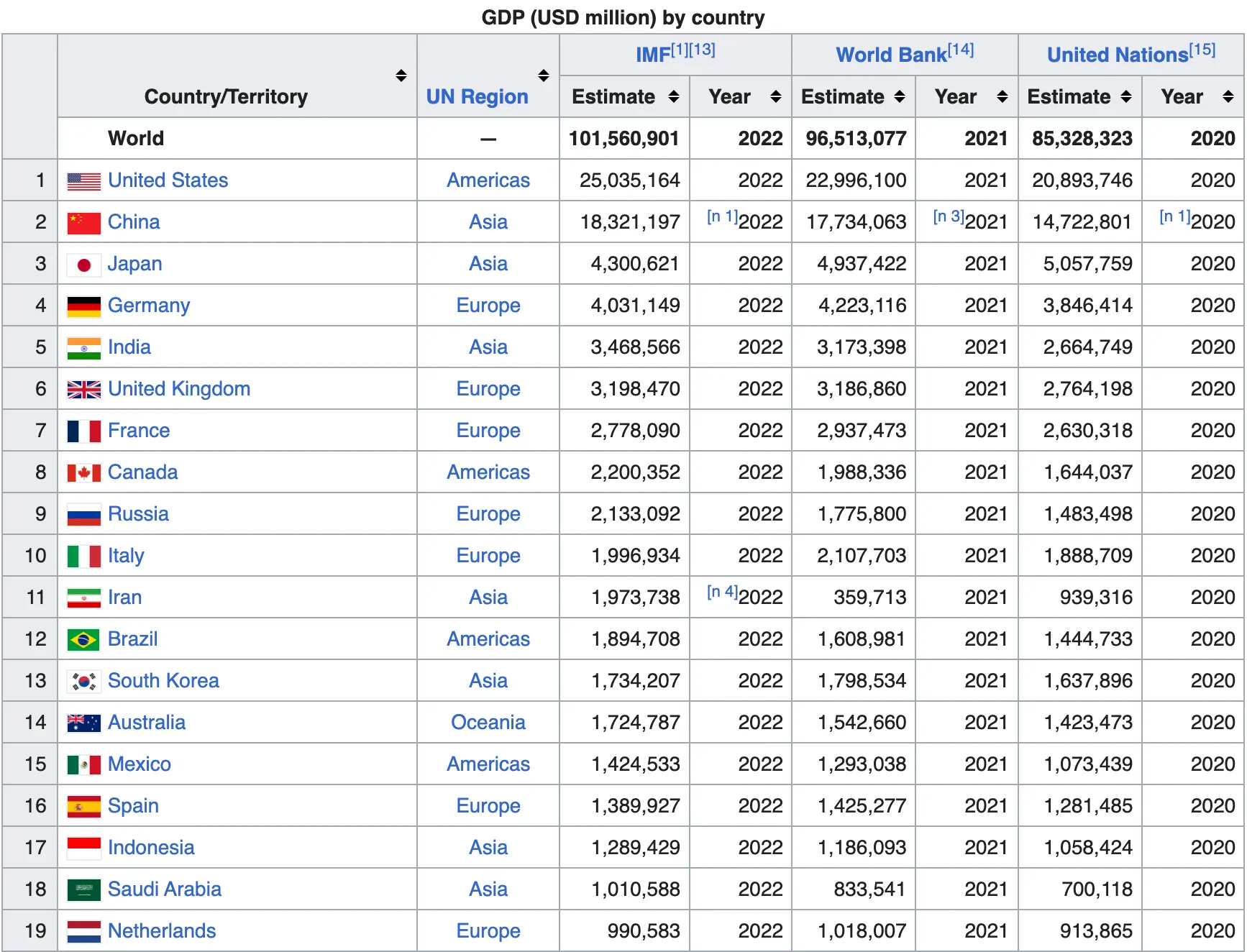
Task: Click the France flag icon
Action: pos(83,431)
